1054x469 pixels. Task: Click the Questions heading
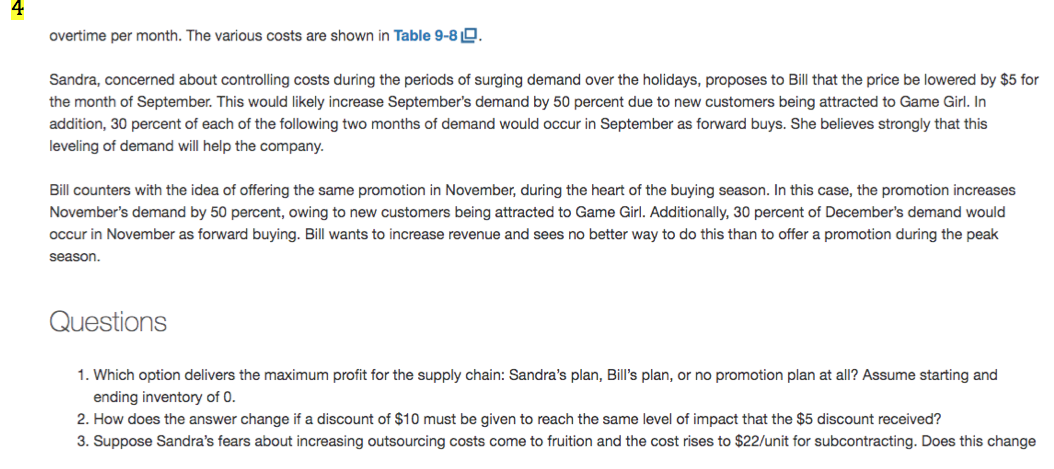coord(107,323)
